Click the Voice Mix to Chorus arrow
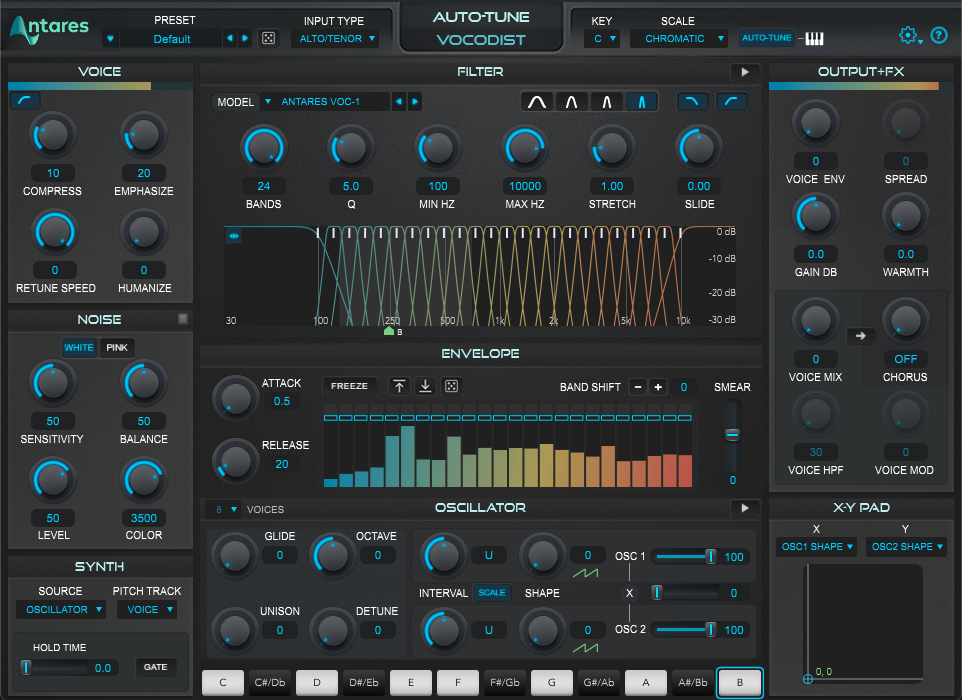Image resolution: width=962 pixels, height=700 pixels. click(861, 336)
